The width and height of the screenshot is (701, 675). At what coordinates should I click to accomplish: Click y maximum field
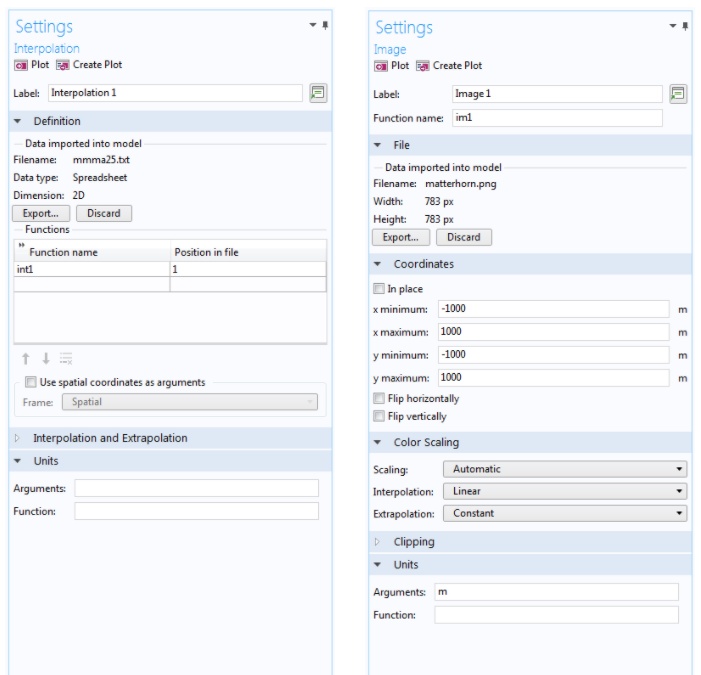coord(553,377)
